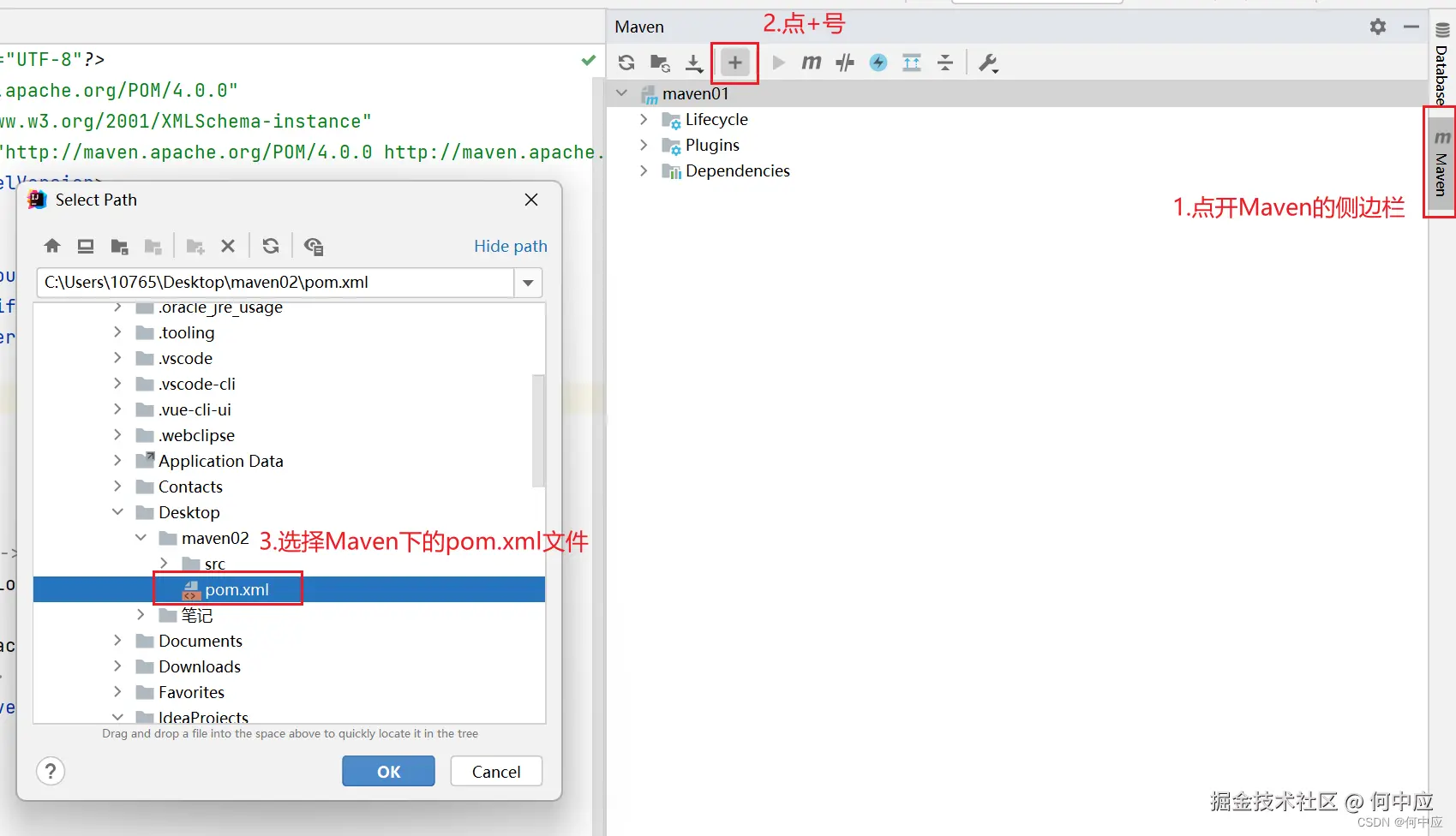Select the Documents folder
The width and height of the screenshot is (1456, 836).
click(201, 641)
